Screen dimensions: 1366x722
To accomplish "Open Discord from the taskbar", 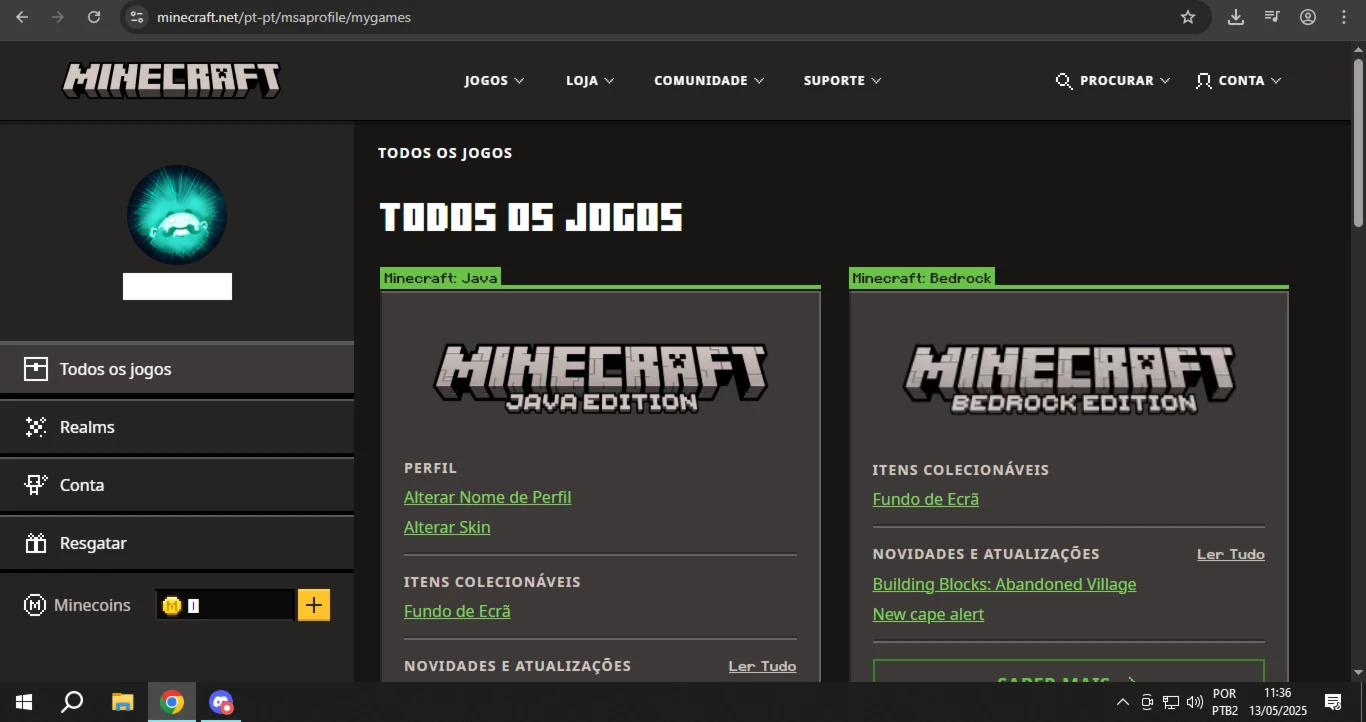I will click(221, 702).
